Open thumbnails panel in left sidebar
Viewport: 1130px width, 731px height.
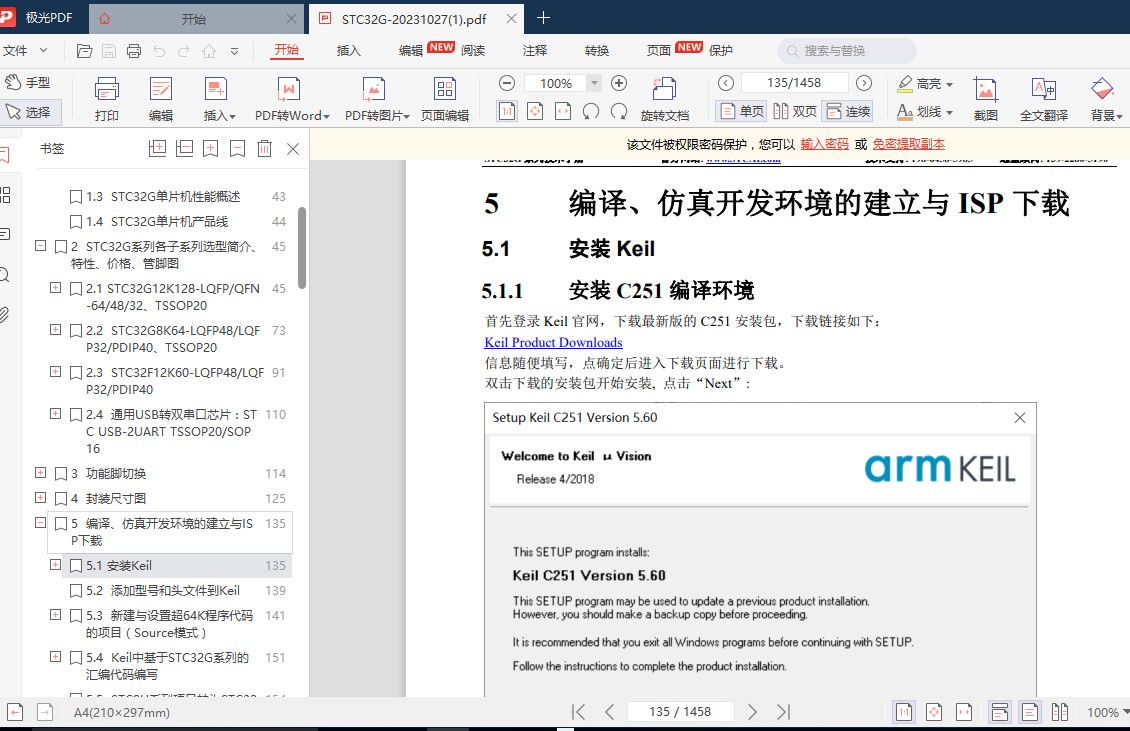pyautogui.click(x=4, y=195)
